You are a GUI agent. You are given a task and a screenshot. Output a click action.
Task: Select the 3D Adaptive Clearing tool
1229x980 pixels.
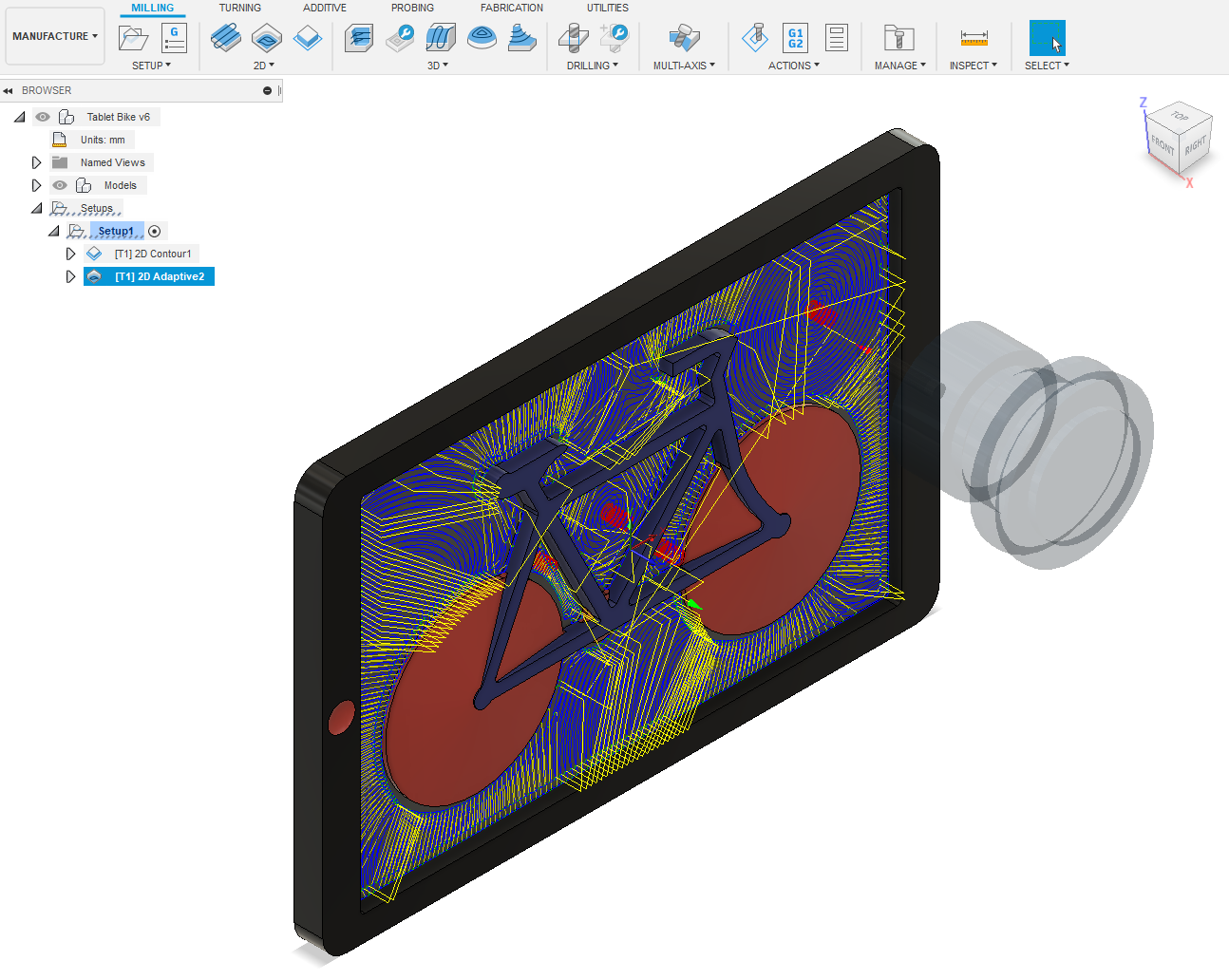[359, 38]
